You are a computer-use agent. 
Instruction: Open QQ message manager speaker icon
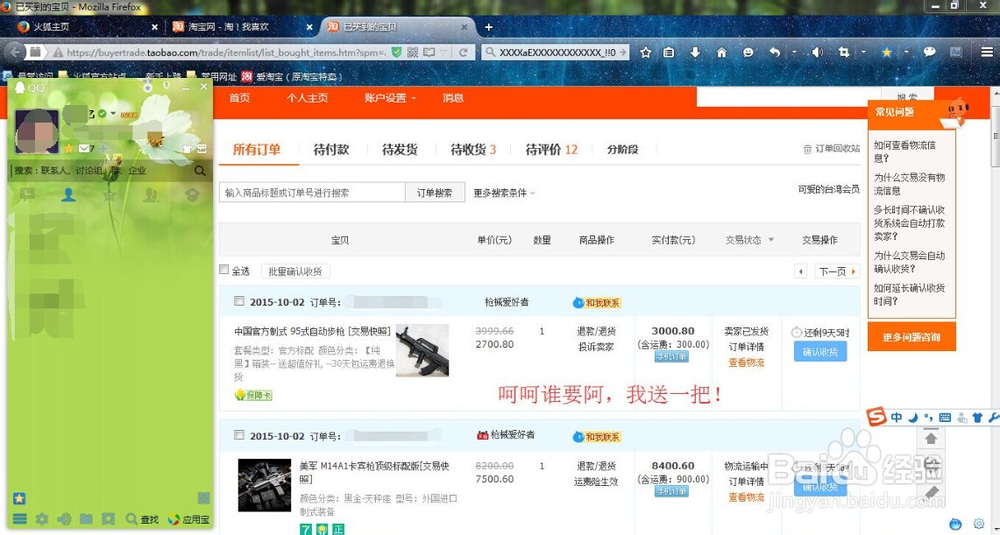64,519
